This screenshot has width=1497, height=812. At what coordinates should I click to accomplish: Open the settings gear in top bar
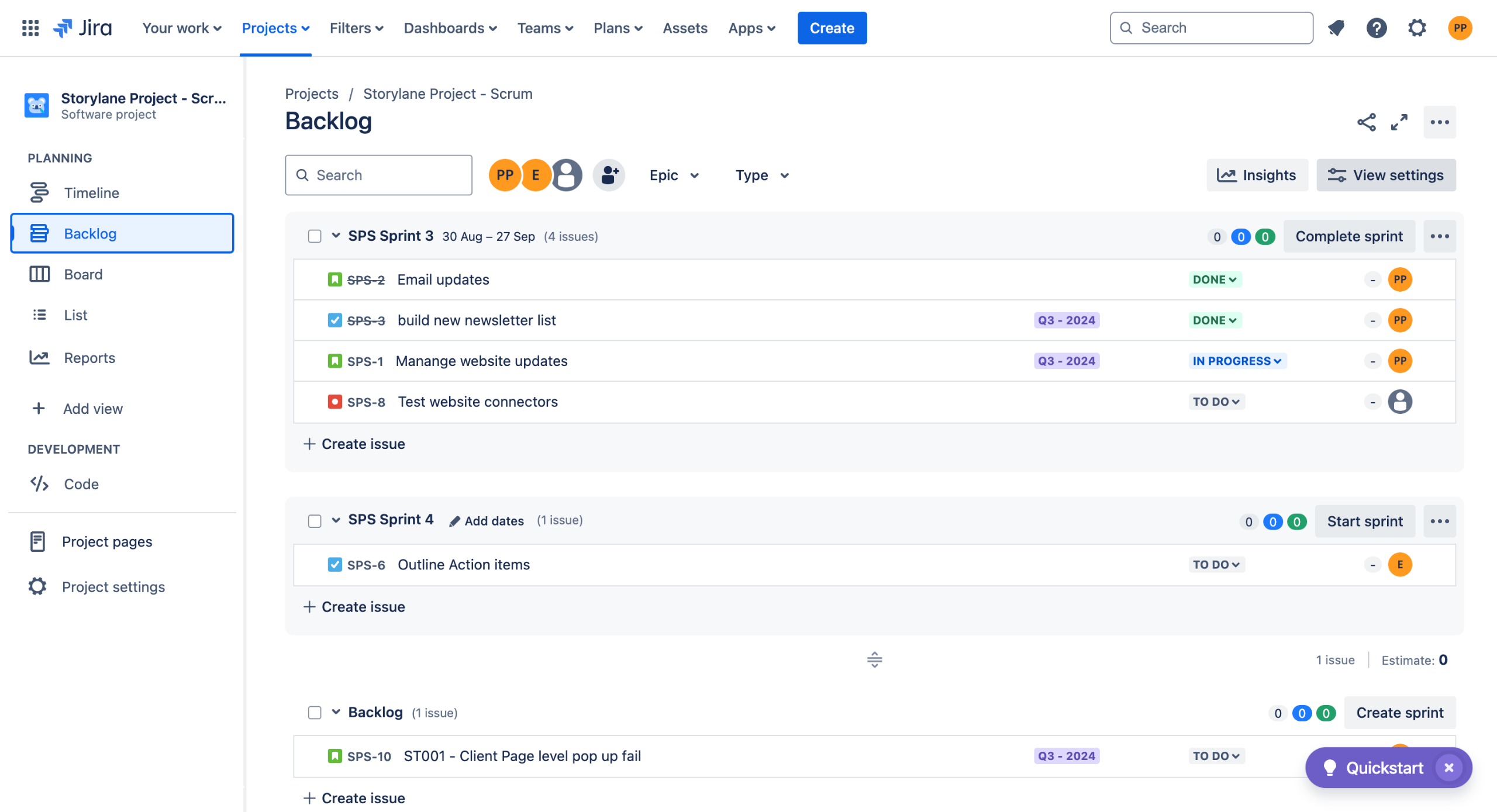click(x=1417, y=27)
